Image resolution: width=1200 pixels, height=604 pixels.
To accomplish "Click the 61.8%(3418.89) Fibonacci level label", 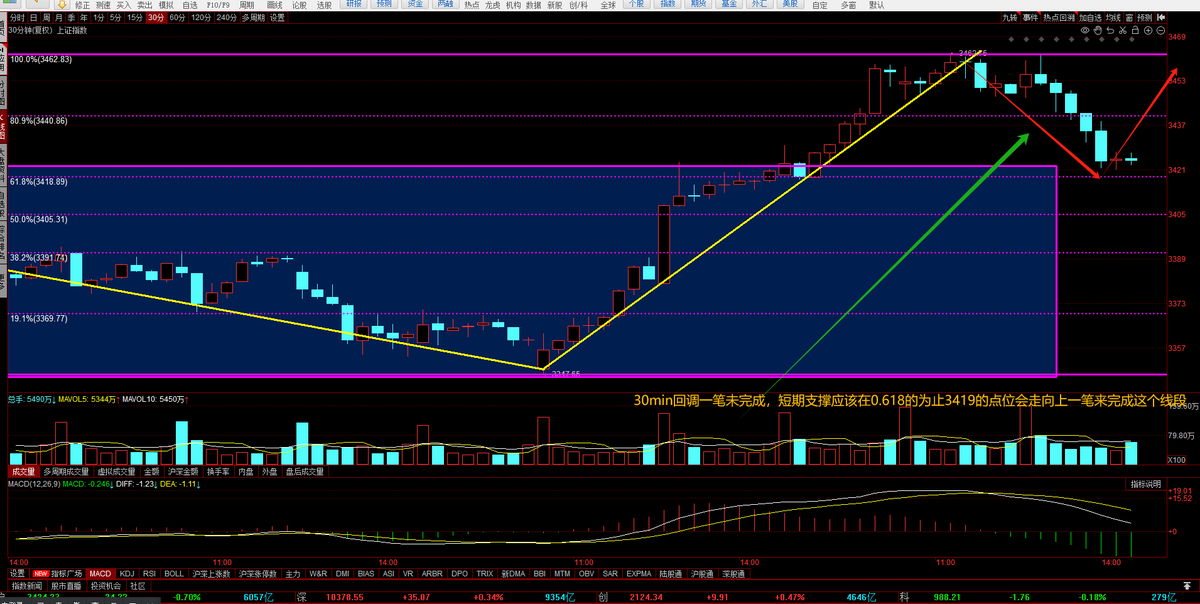I will coord(40,182).
